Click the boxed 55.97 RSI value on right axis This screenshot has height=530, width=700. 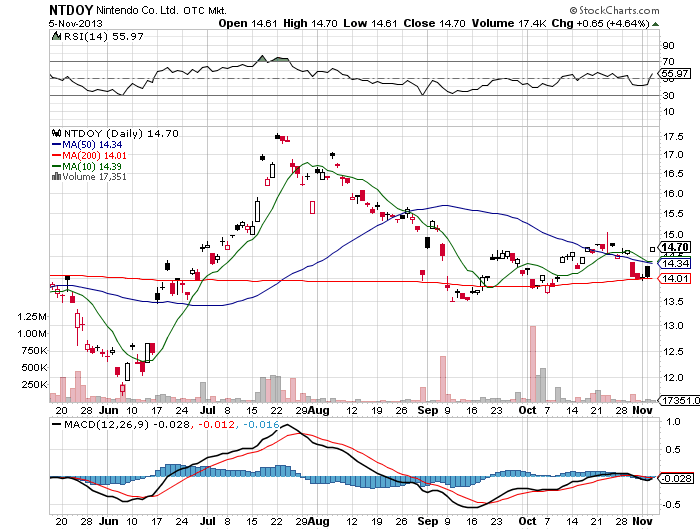[675, 73]
